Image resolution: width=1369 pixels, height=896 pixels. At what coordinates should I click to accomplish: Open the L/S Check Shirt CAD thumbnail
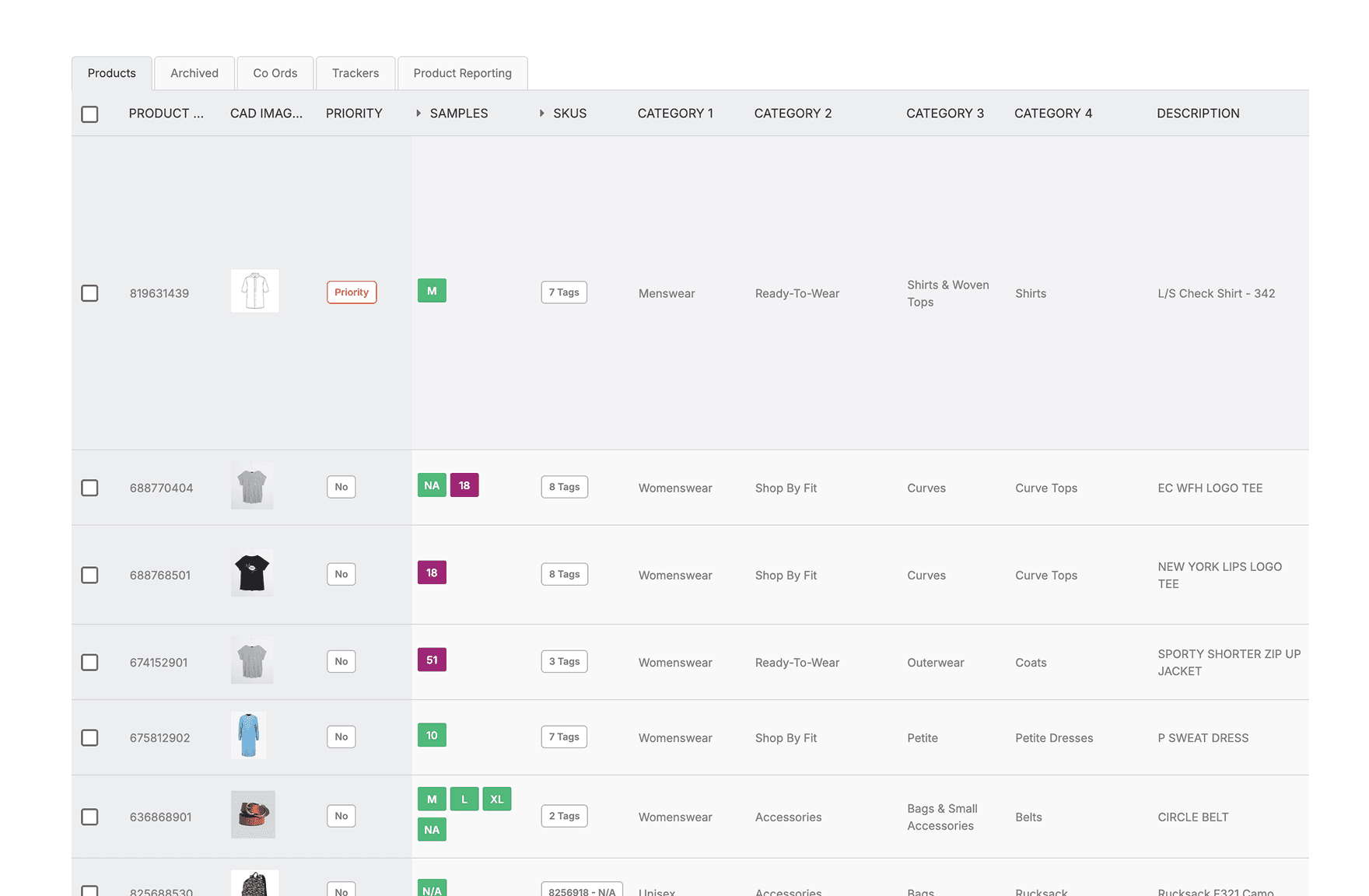(x=255, y=291)
